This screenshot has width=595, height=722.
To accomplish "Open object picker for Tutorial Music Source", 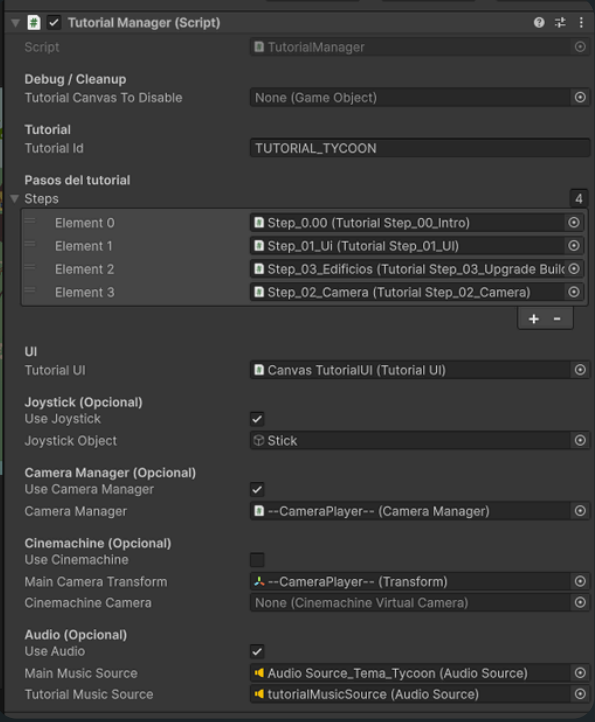I will coord(580,694).
